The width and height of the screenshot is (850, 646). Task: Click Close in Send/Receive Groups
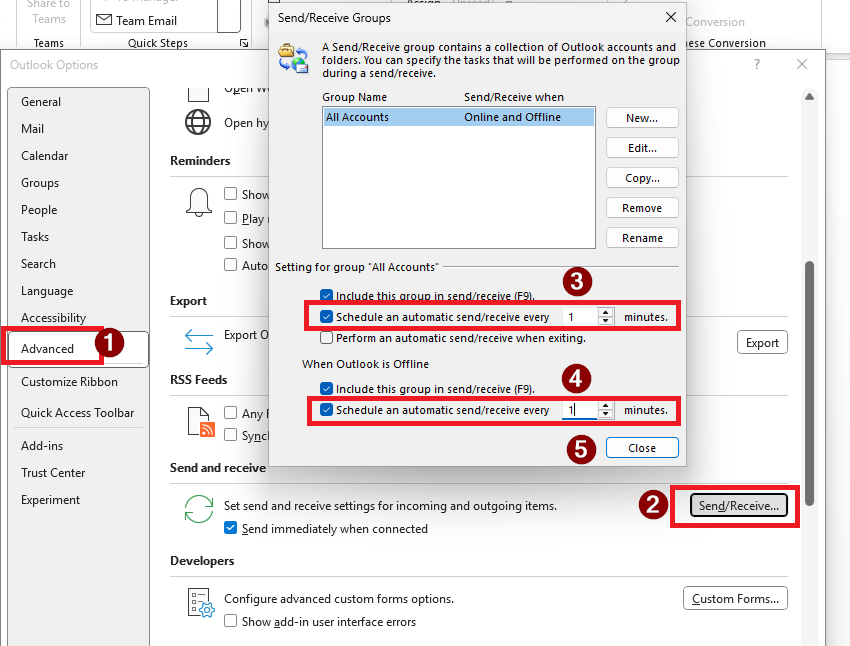click(x=642, y=448)
